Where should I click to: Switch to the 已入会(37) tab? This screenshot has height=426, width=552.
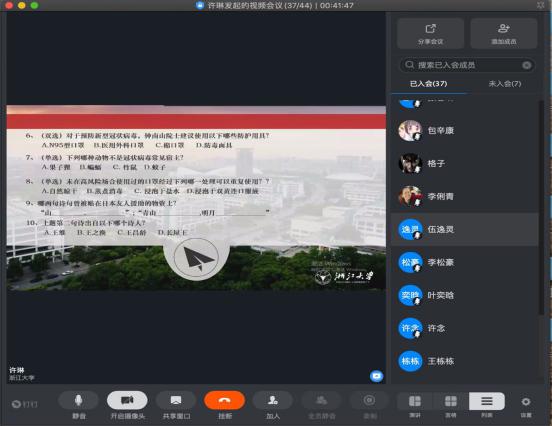(x=428, y=84)
